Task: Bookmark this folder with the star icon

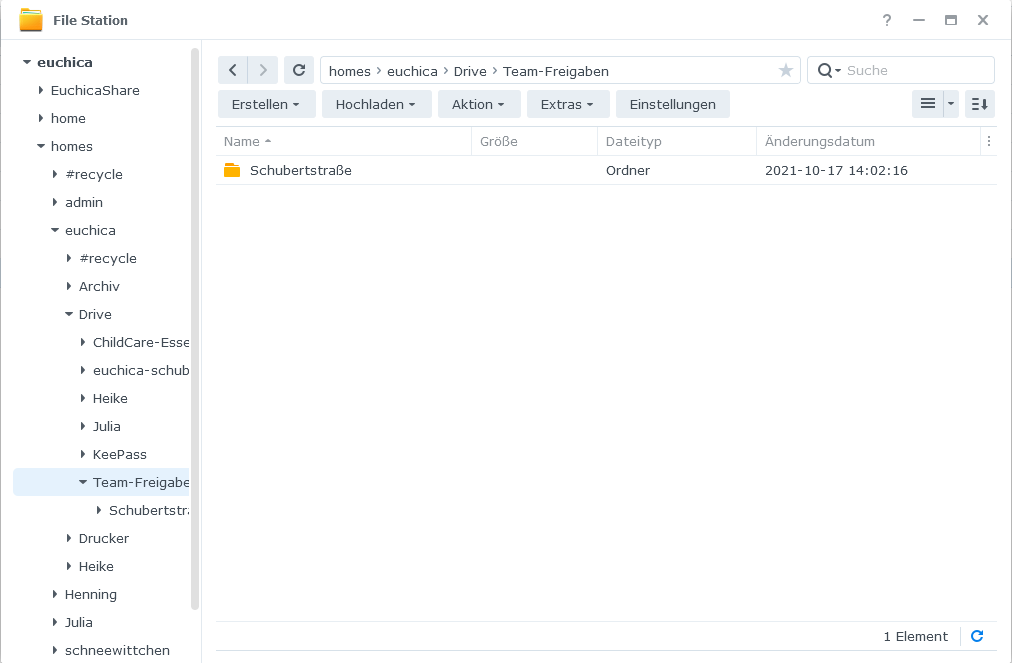Action: pyautogui.click(x=785, y=71)
